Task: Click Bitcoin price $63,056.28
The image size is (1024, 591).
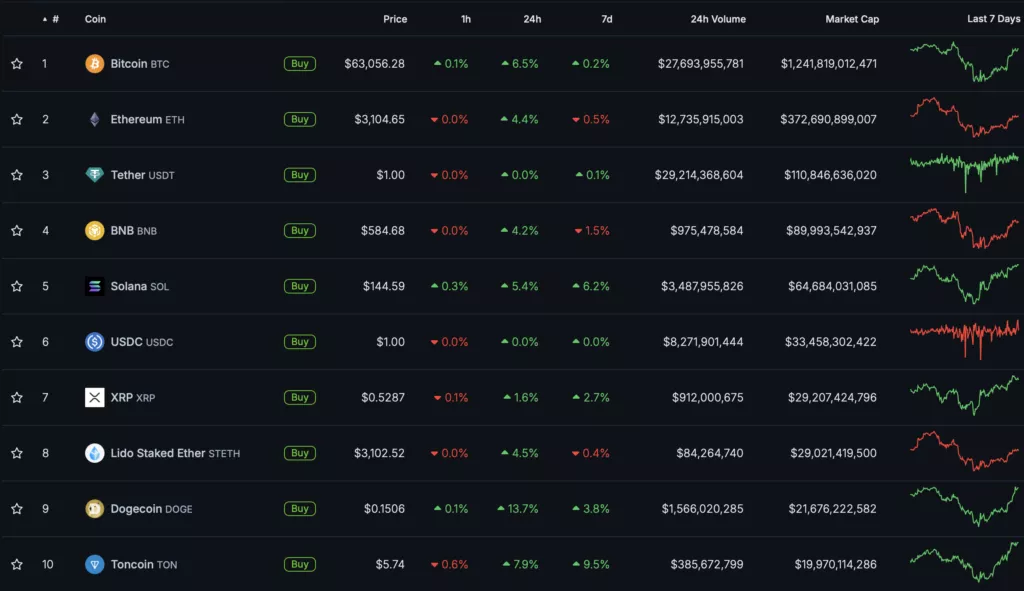Action: click(x=374, y=63)
